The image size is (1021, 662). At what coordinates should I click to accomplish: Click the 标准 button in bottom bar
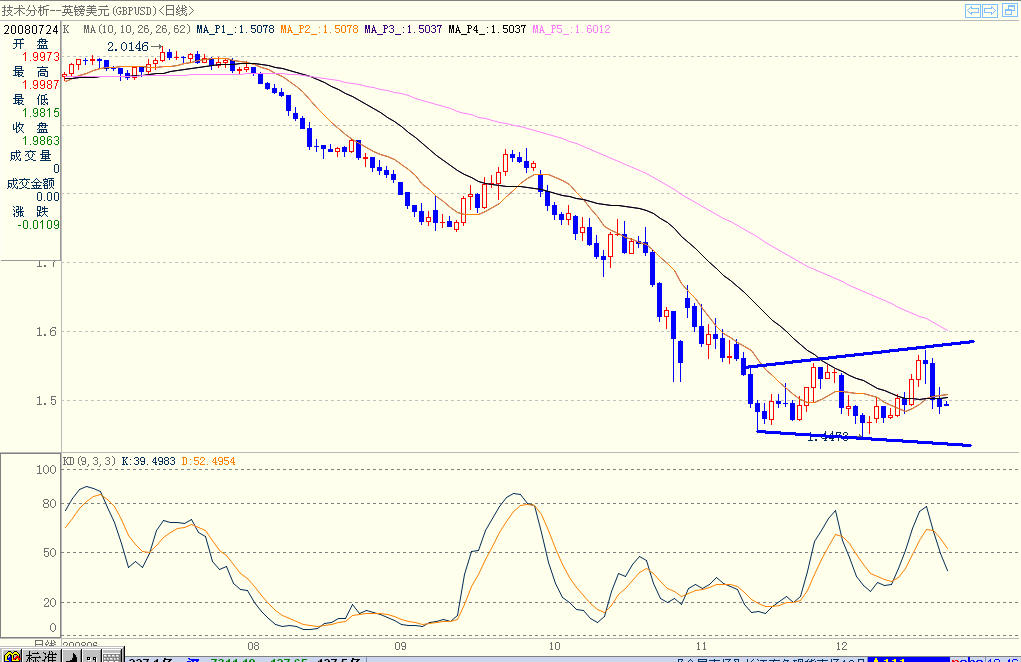pyautogui.click(x=41, y=656)
